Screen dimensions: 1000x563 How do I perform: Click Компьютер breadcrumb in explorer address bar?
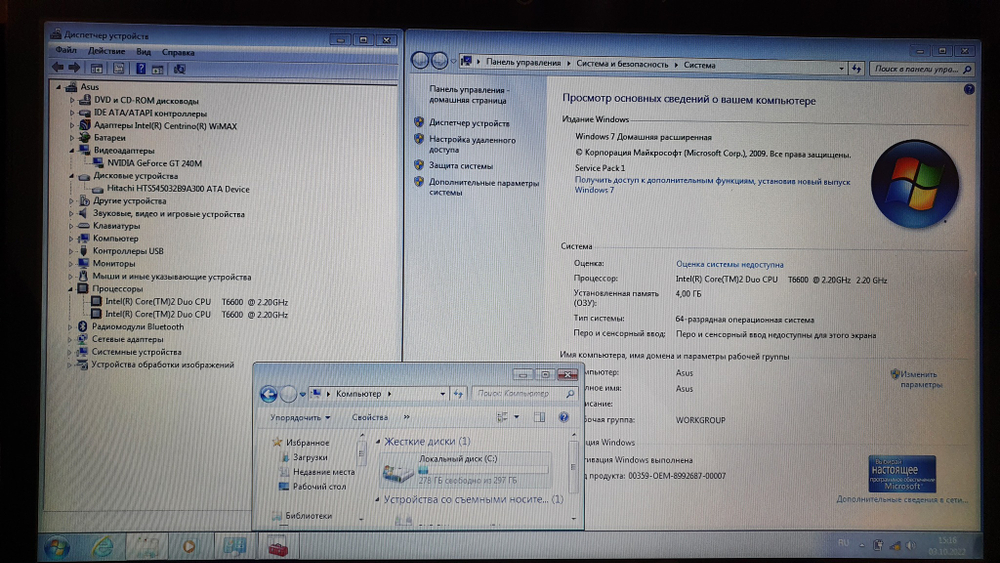click(x=358, y=394)
